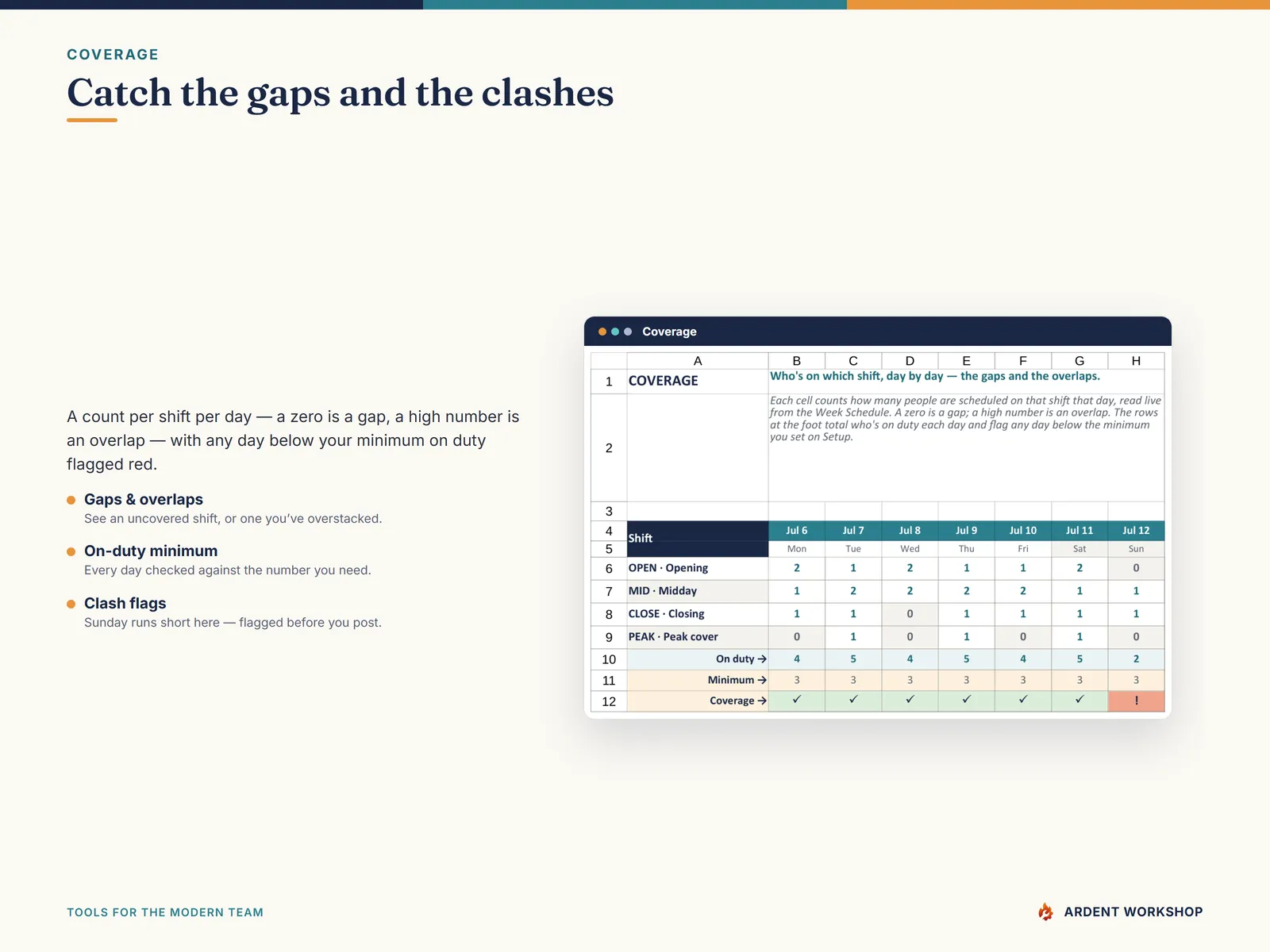Click the Gaps & overlaps bullet heading
The image size is (1270, 952).
(x=144, y=500)
